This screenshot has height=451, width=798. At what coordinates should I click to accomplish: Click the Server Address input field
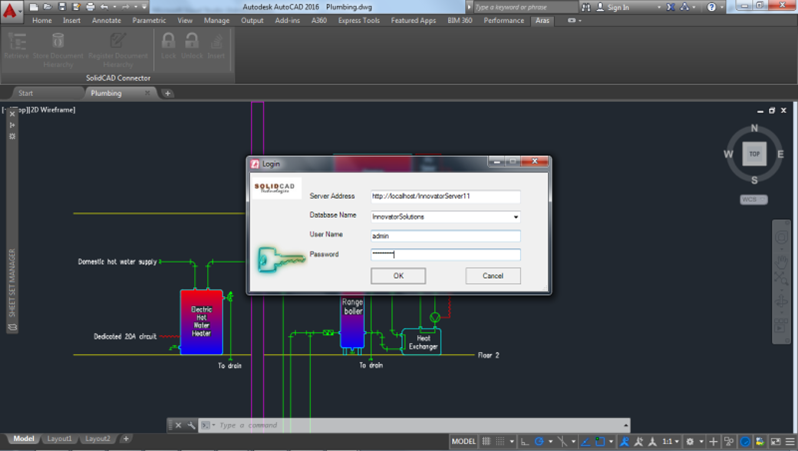click(445, 196)
